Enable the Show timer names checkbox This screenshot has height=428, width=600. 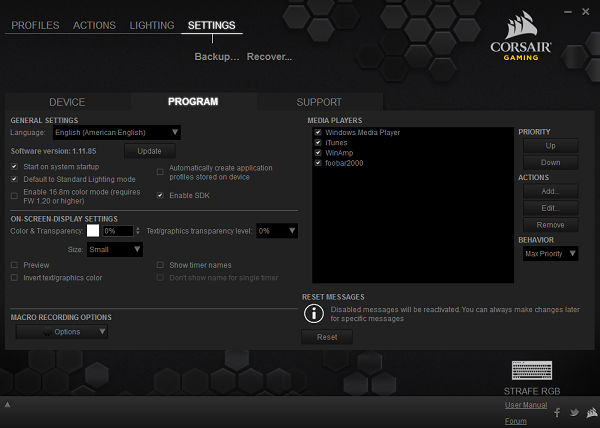pos(161,265)
